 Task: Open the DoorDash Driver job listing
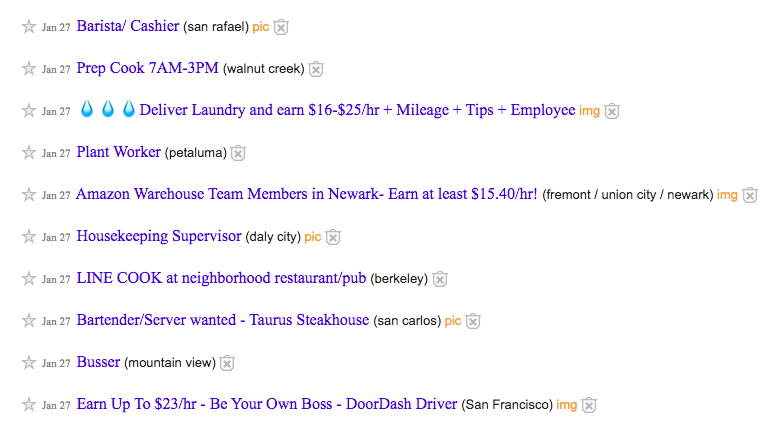[266, 404]
